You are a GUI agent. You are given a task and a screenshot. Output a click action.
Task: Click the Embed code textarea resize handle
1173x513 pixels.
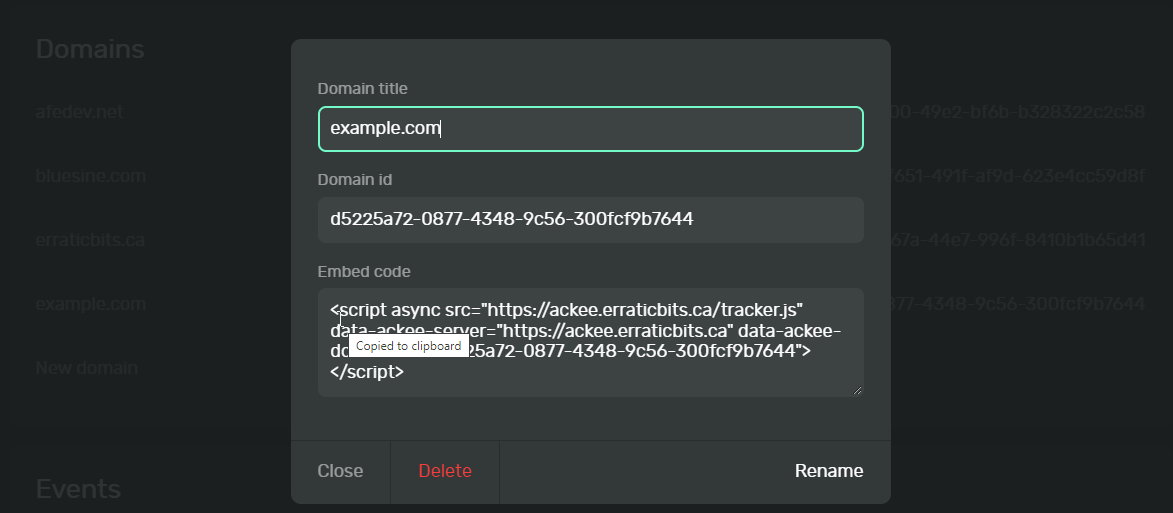(x=857, y=390)
